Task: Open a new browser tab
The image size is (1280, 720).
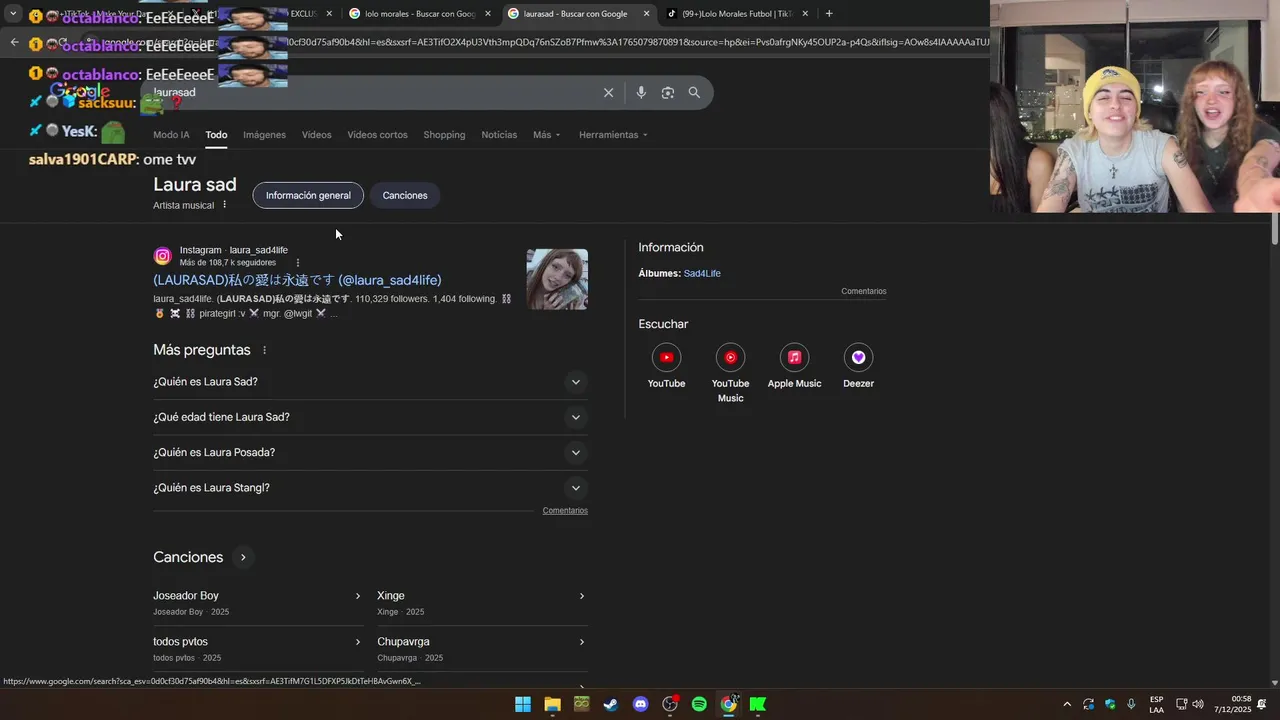Action: click(x=829, y=14)
